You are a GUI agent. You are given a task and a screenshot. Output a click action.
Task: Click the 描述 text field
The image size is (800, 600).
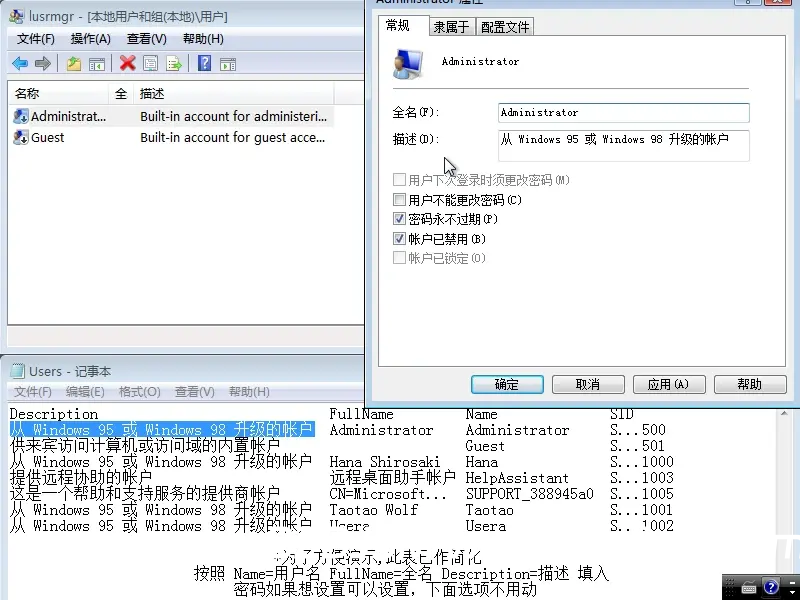point(623,146)
